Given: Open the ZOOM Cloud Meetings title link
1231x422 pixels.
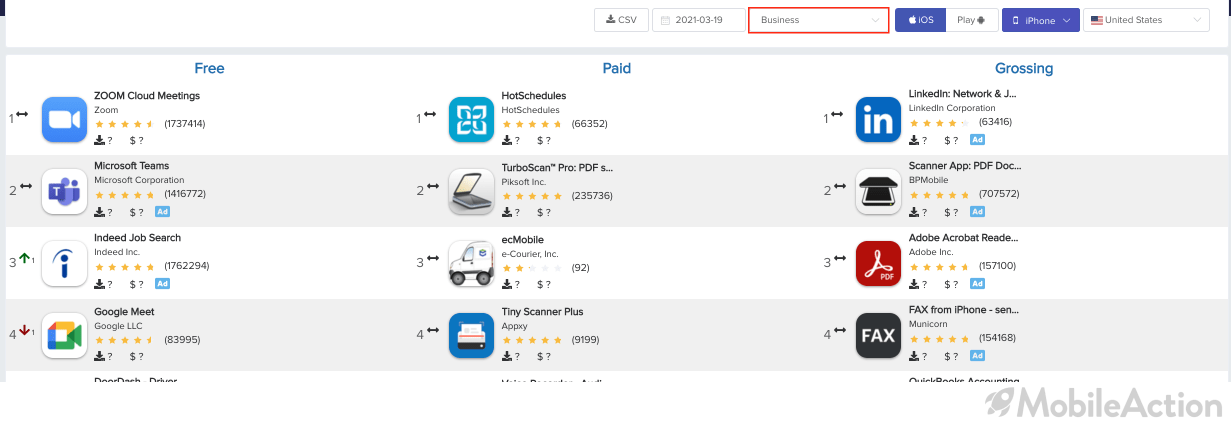Looking at the screenshot, I should pos(147,96).
